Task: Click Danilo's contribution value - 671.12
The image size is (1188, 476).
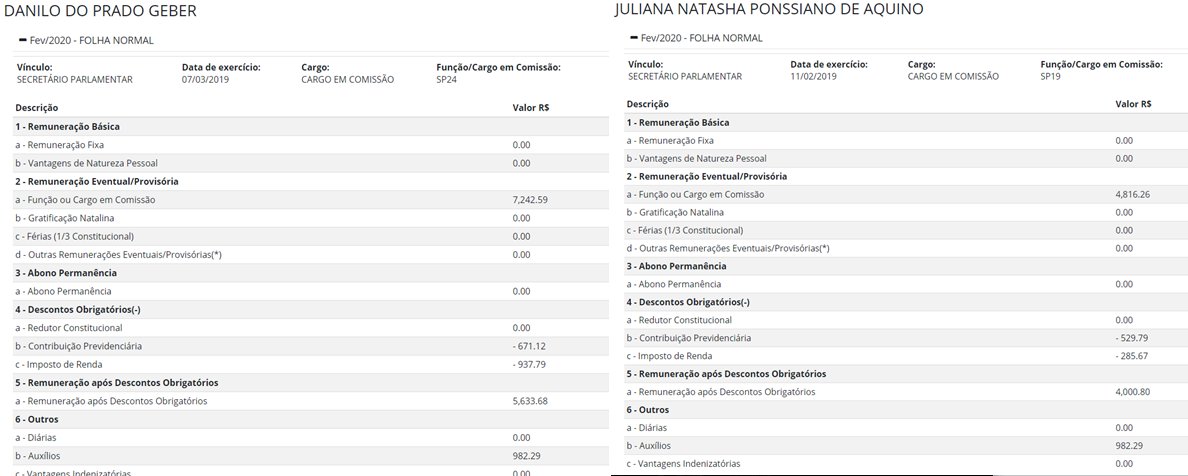Action: pos(530,346)
